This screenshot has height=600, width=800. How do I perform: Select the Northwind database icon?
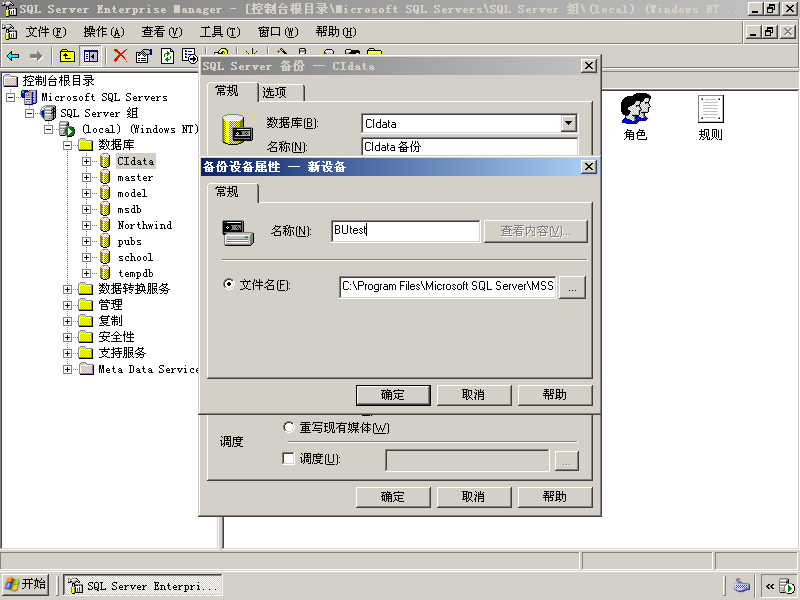tap(105, 225)
